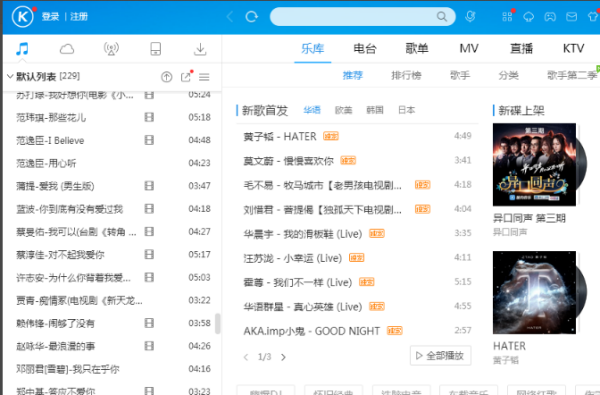Click MV icon for 范逸臣-I Believe
Viewport: 600px width, 395px height.
pyautogui.click(x=149, y=140)
